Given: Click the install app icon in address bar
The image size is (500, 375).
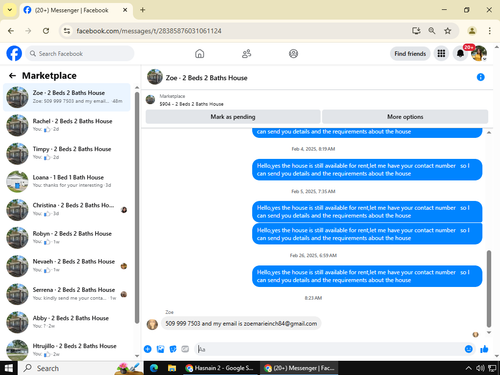Looking at the screenshot, I should (x=416, y=31).
